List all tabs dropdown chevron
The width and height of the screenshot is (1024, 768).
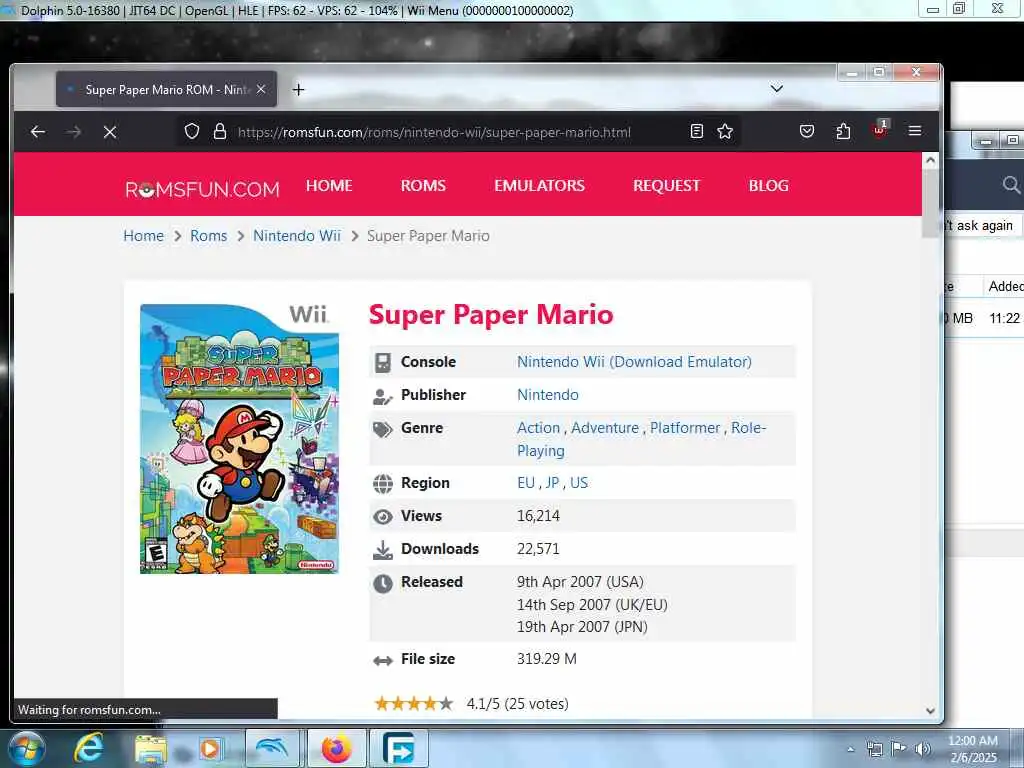click(776, 88)
